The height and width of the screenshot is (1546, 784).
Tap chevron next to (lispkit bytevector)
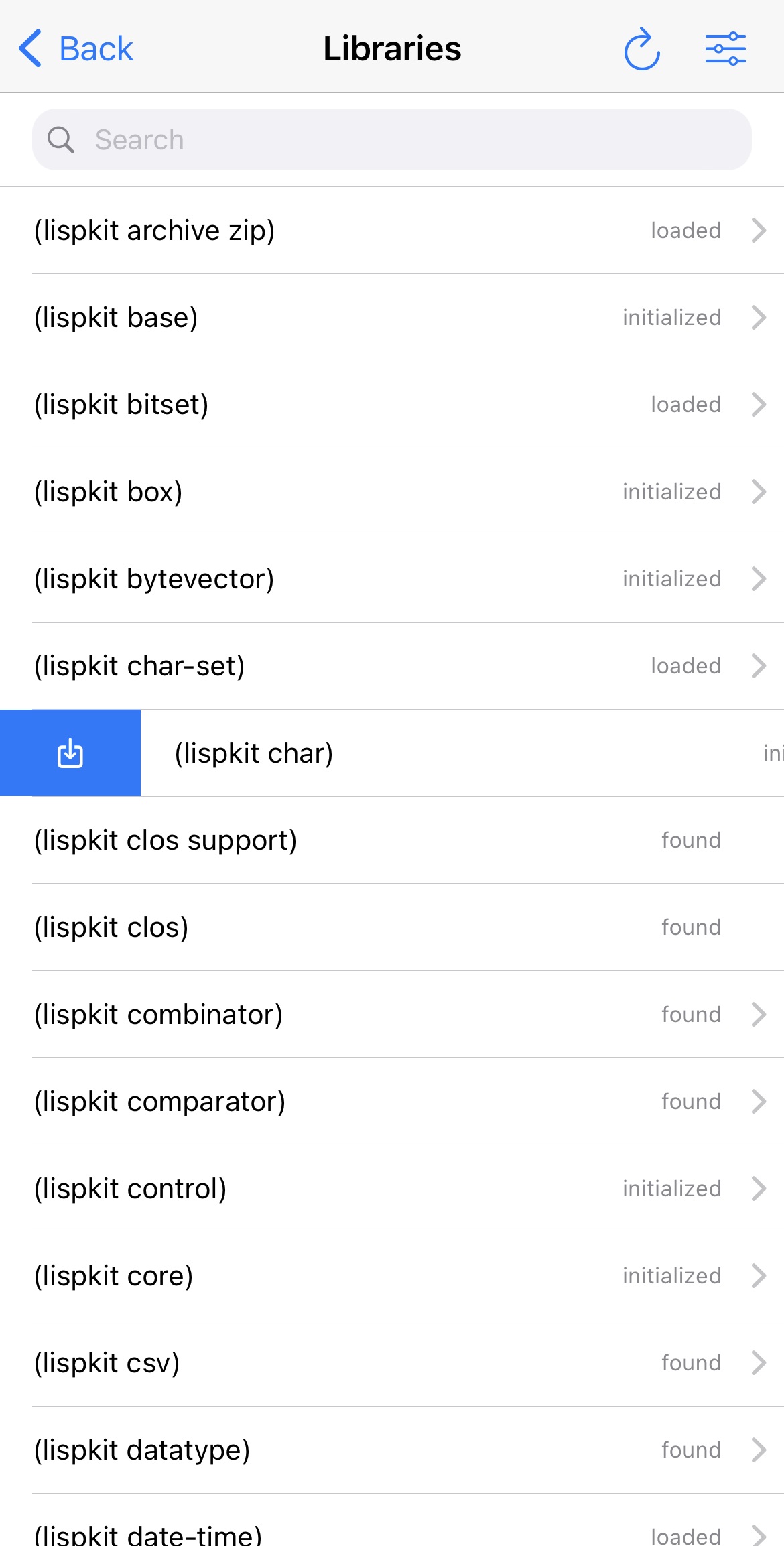[x=759, y=579]
